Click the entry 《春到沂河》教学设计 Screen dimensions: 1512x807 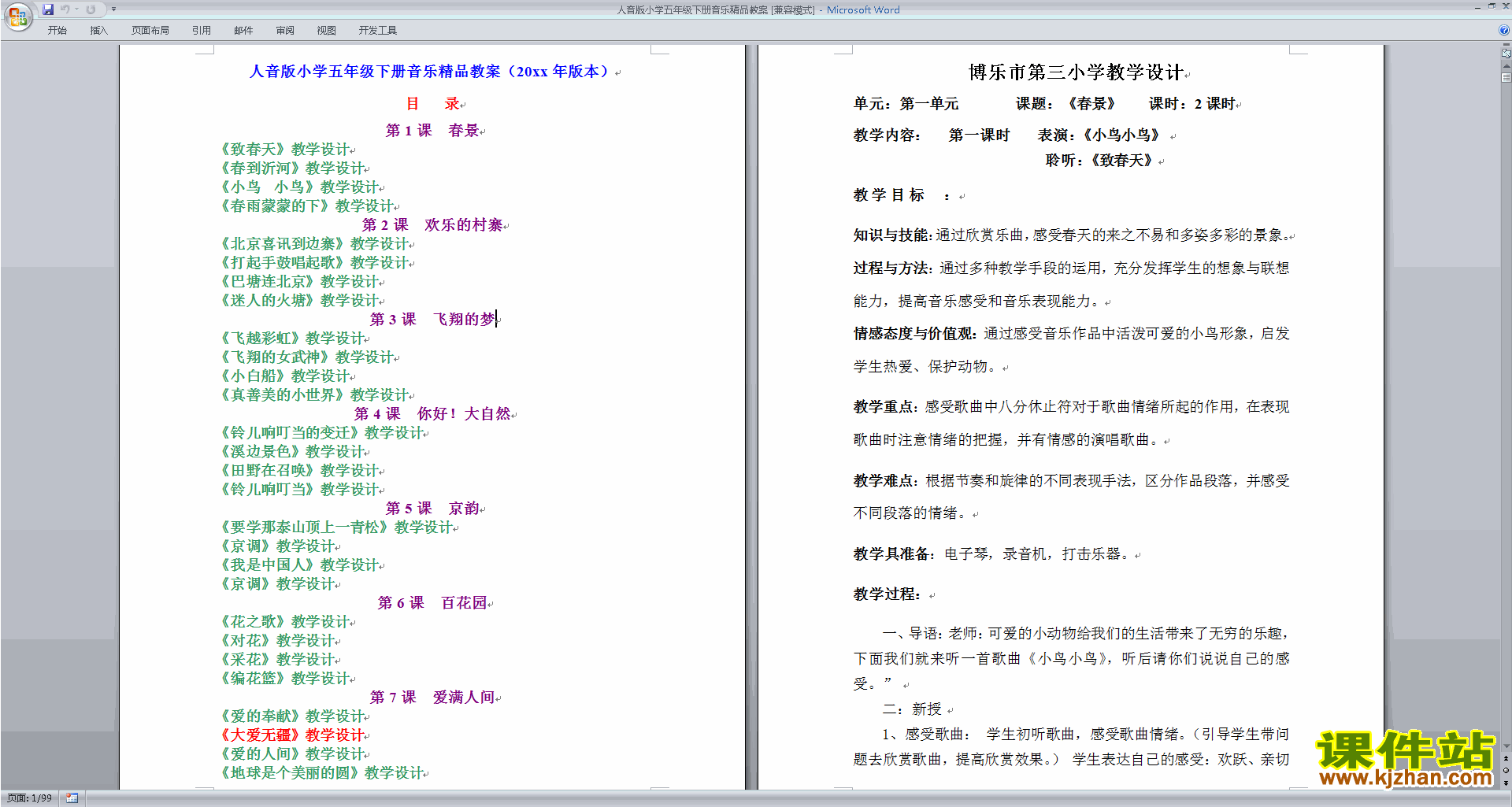(x=291, y=168)
